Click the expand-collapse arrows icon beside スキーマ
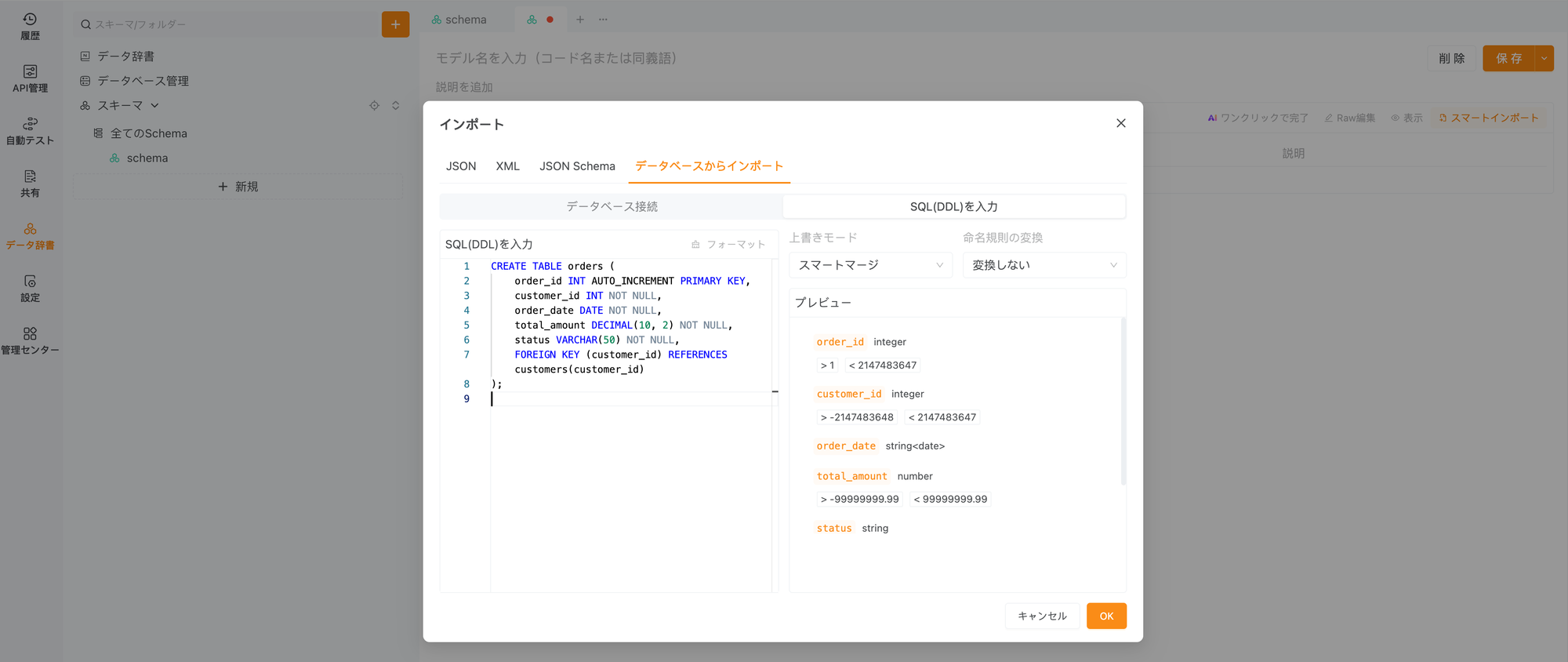 [395, 105]
